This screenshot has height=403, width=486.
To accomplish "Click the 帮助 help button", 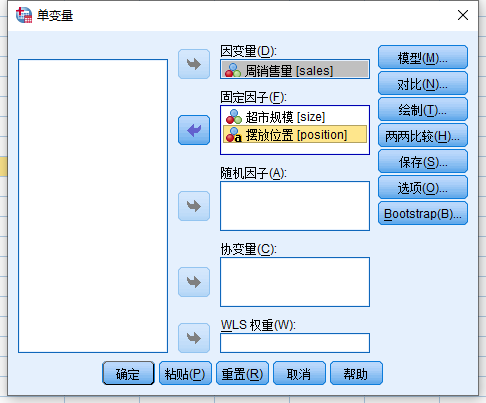I will click(x=356, y=373).
